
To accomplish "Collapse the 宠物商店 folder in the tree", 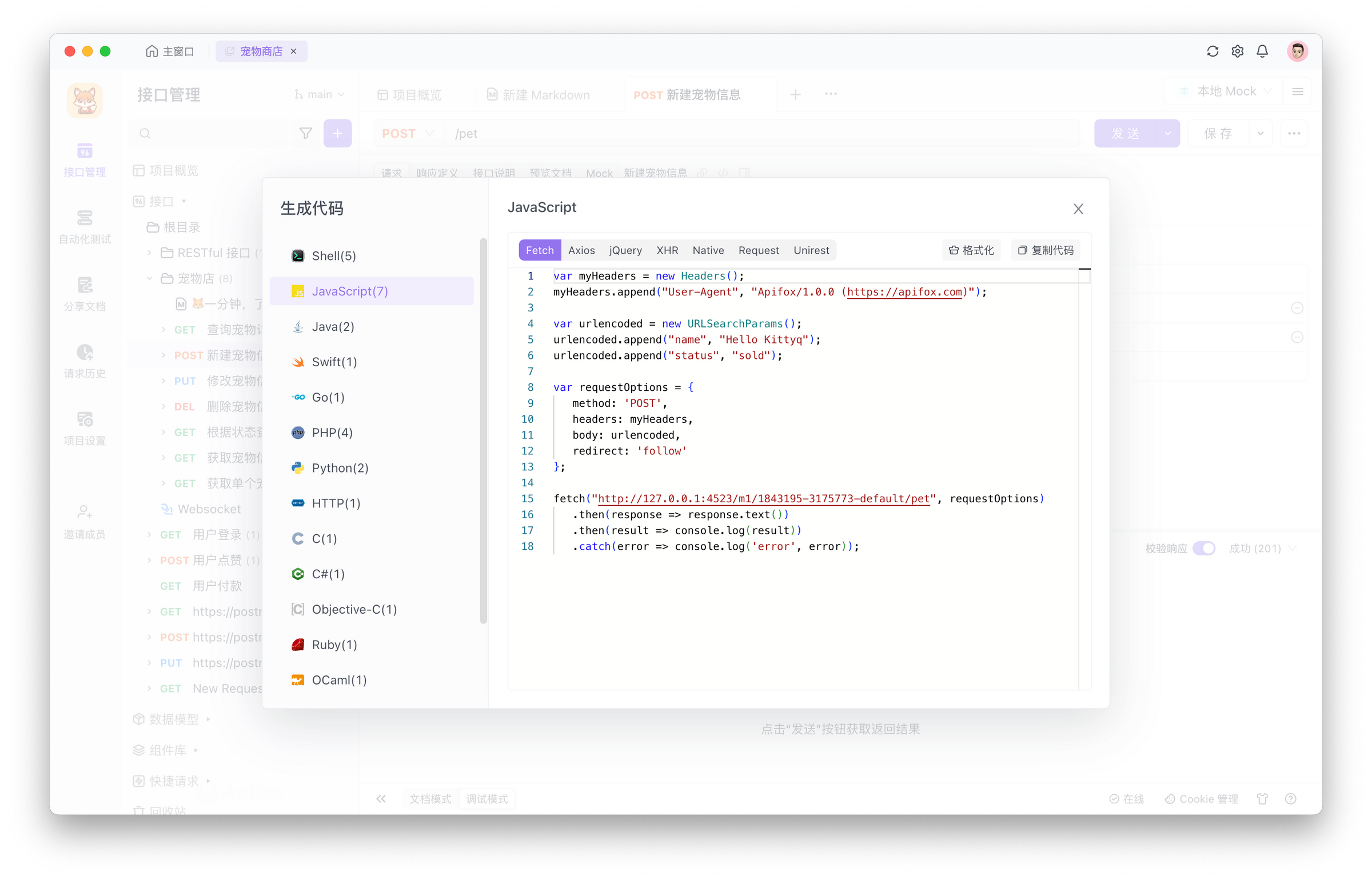I will point(150,278).
